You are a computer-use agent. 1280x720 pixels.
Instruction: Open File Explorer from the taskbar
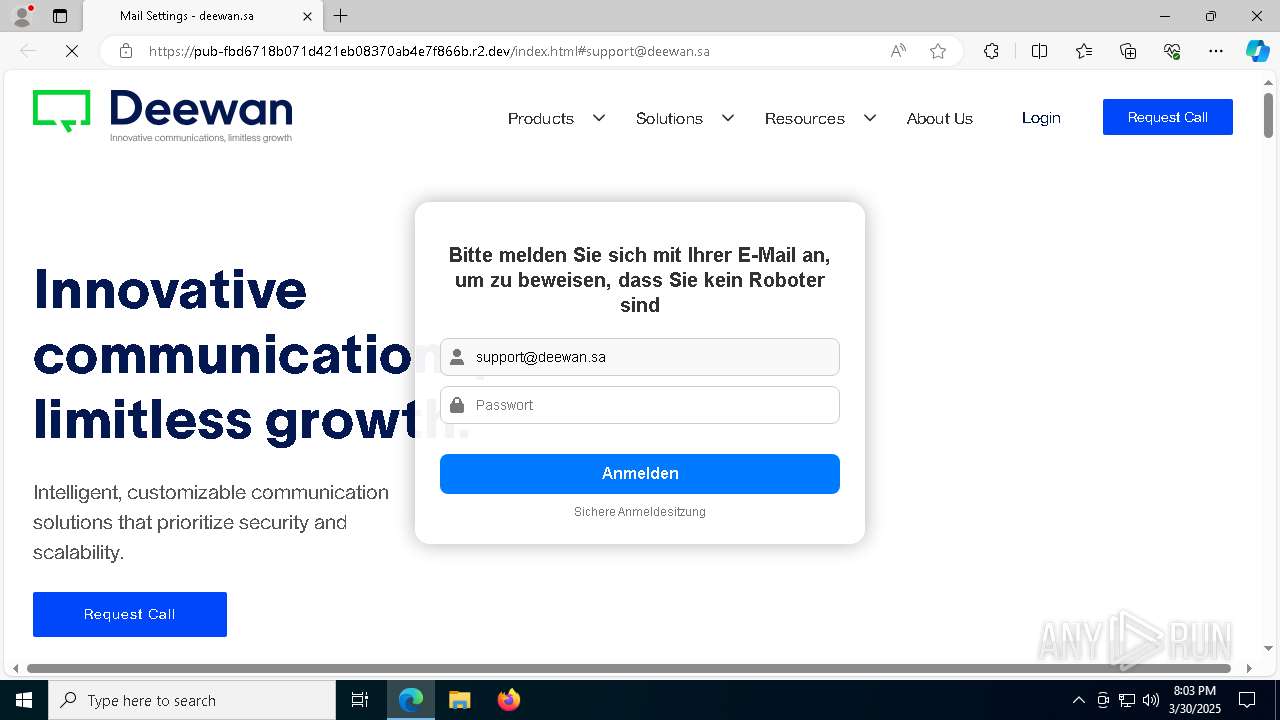click(x=460, y=700)
